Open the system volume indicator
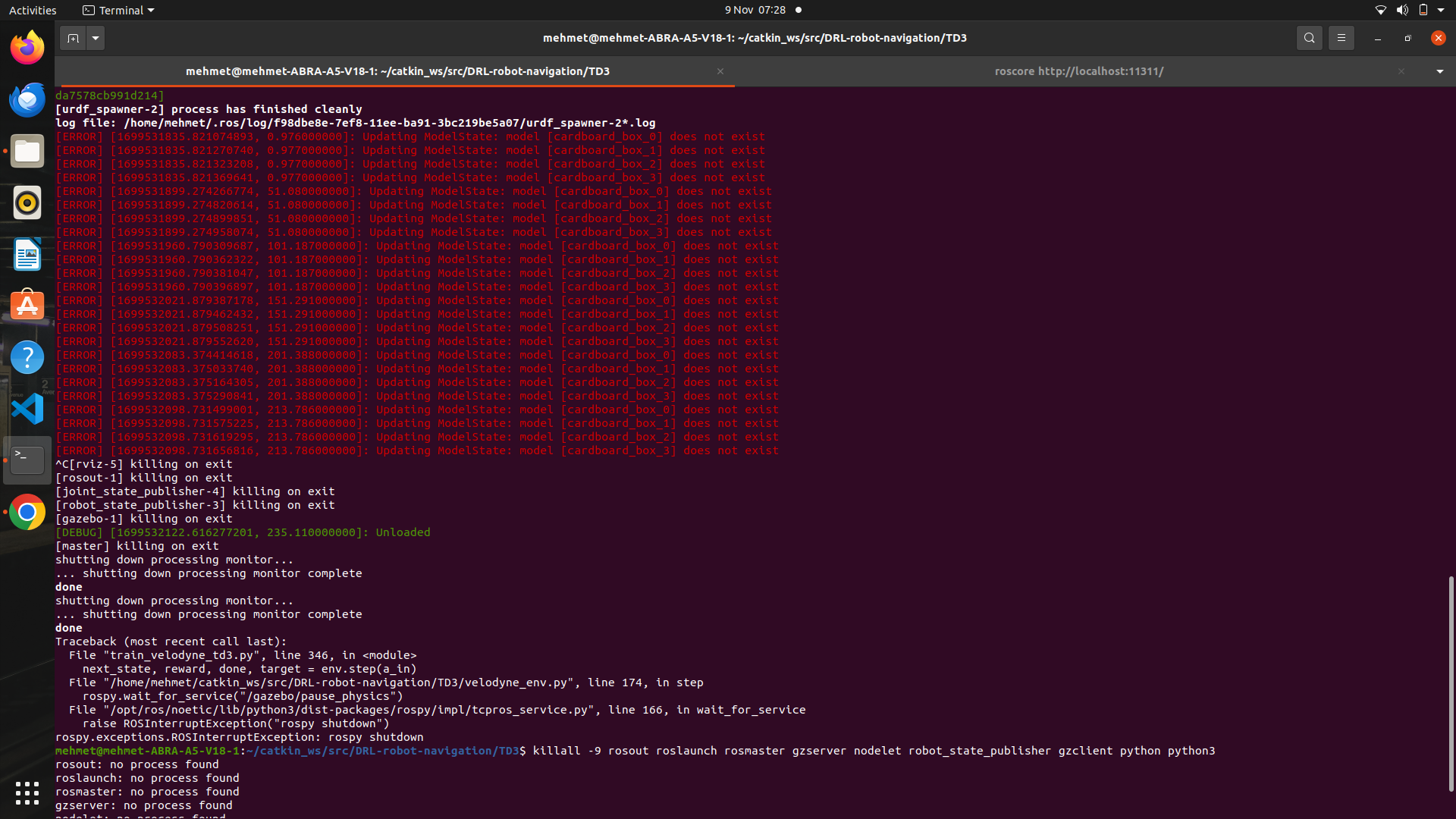1456x819 pixels. 1401,10
